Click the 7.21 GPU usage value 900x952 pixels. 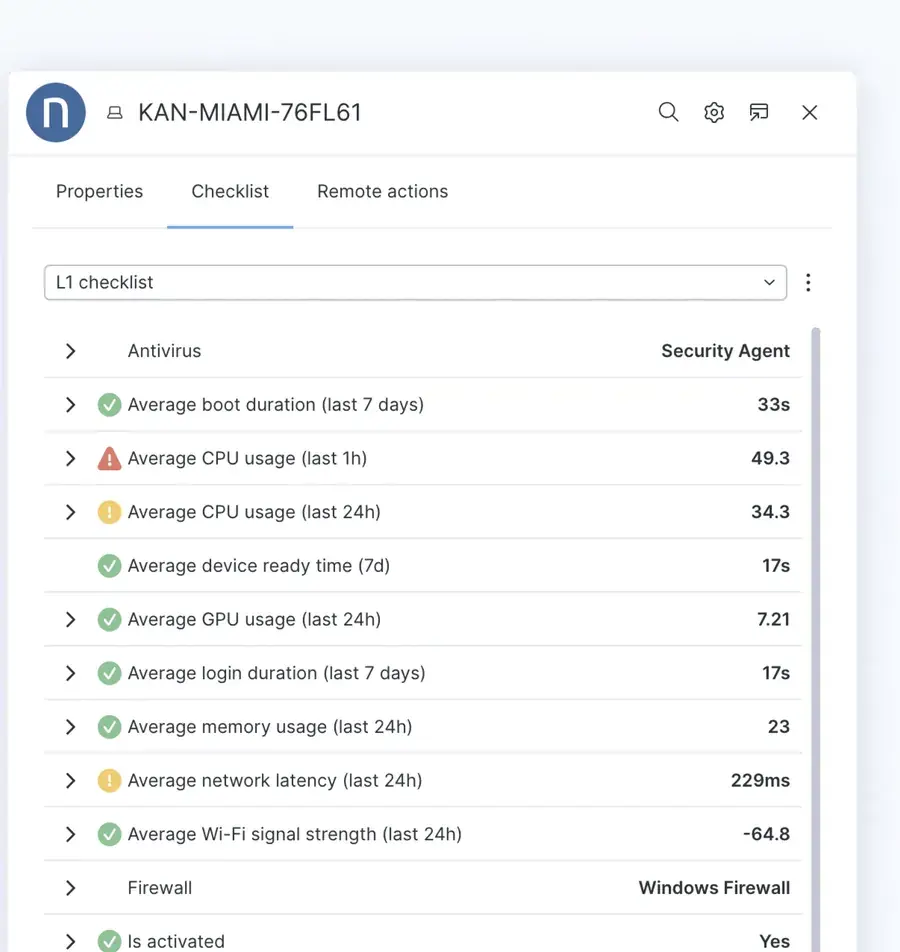774,620
